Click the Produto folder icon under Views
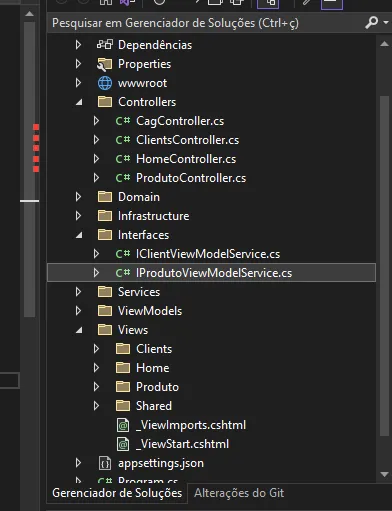The image size is (392, 511). [x=123, y=387]
